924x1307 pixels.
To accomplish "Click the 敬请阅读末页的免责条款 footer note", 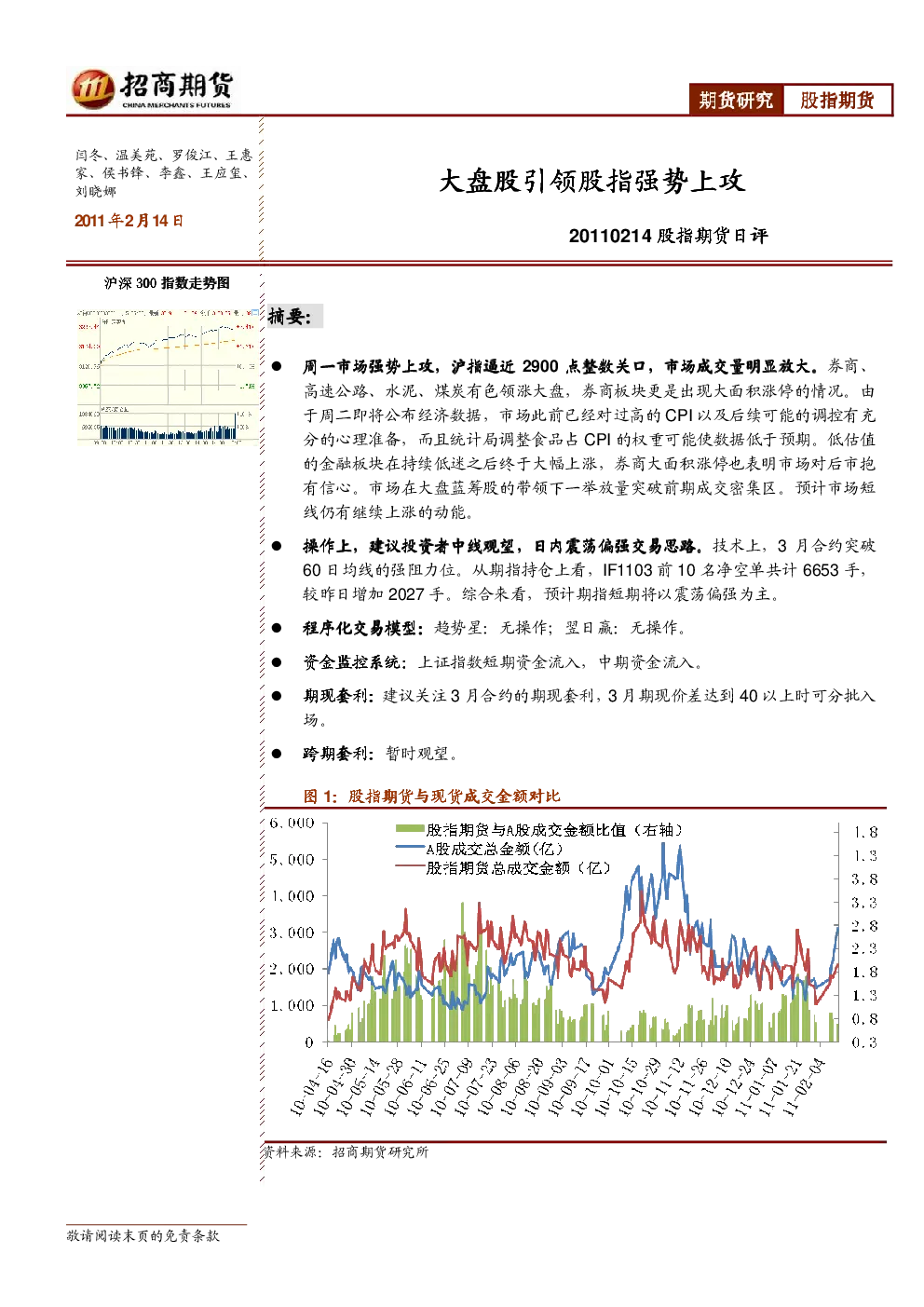I will 143,1235.
